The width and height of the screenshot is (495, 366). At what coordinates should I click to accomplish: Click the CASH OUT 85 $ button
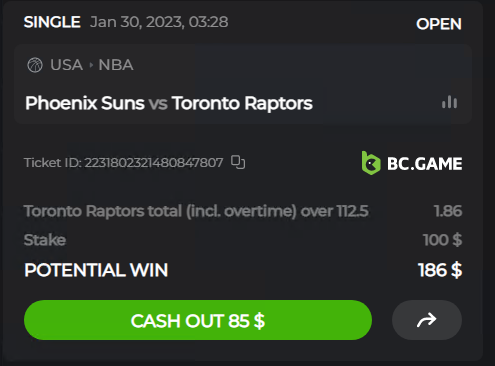[x=198, y=320]
